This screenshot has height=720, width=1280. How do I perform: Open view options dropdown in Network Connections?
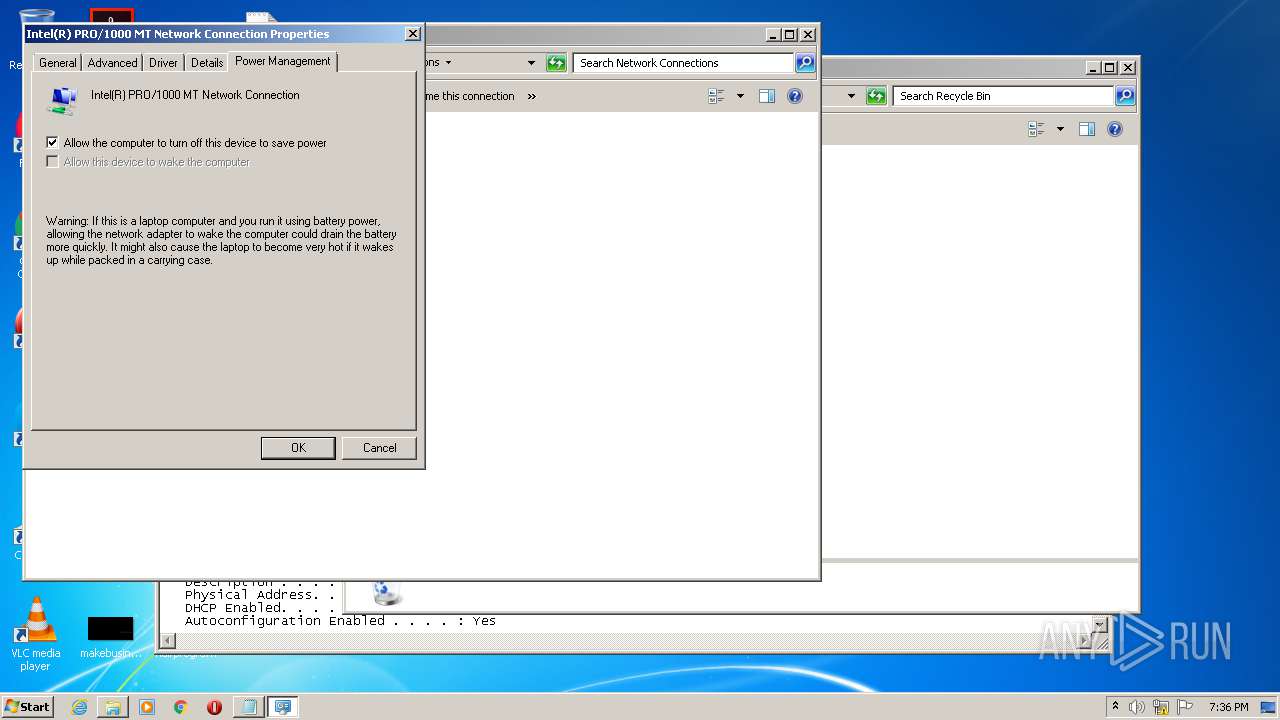[x=740, y=96]
